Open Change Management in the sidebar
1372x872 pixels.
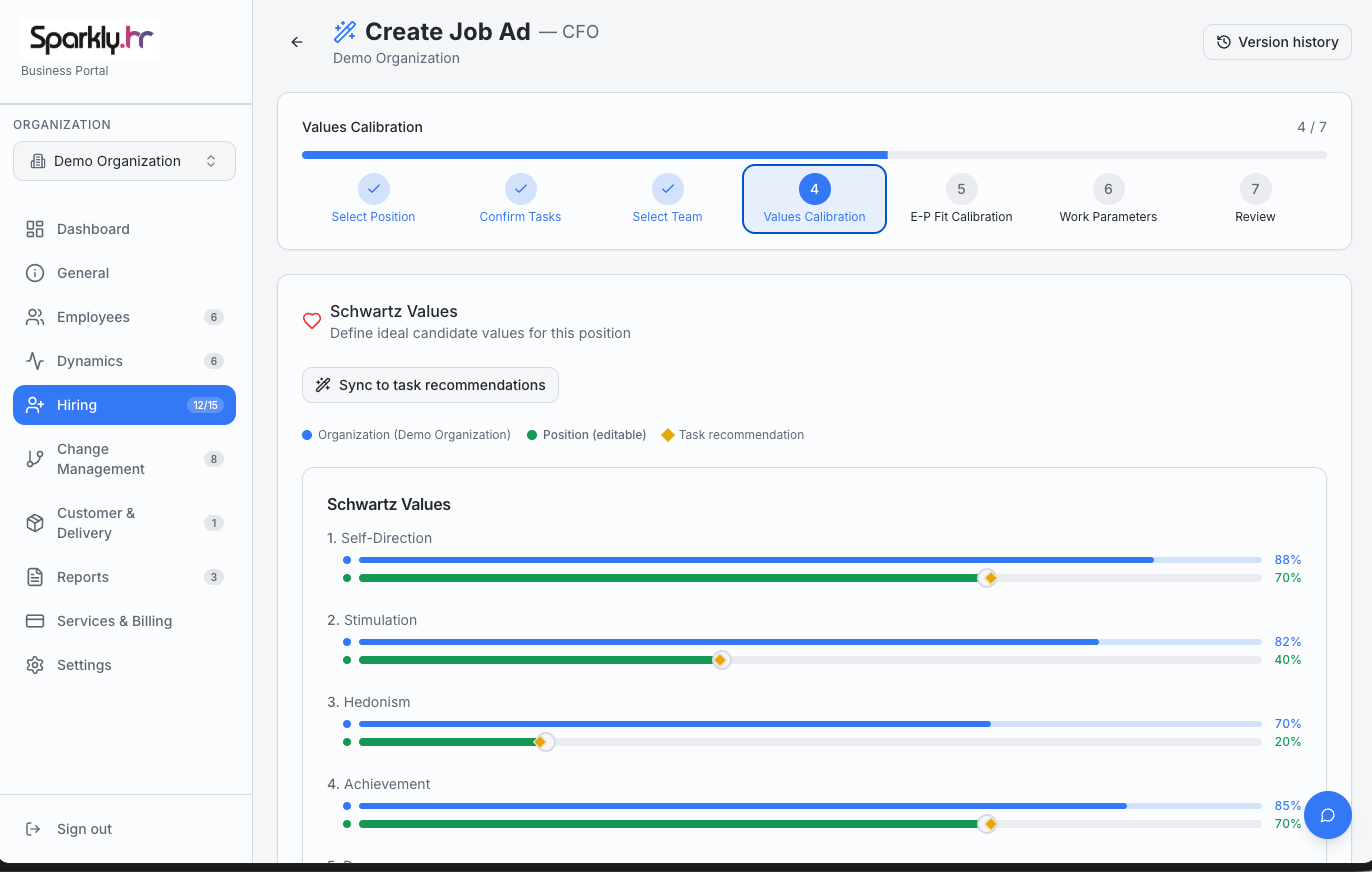pos(124,459)
